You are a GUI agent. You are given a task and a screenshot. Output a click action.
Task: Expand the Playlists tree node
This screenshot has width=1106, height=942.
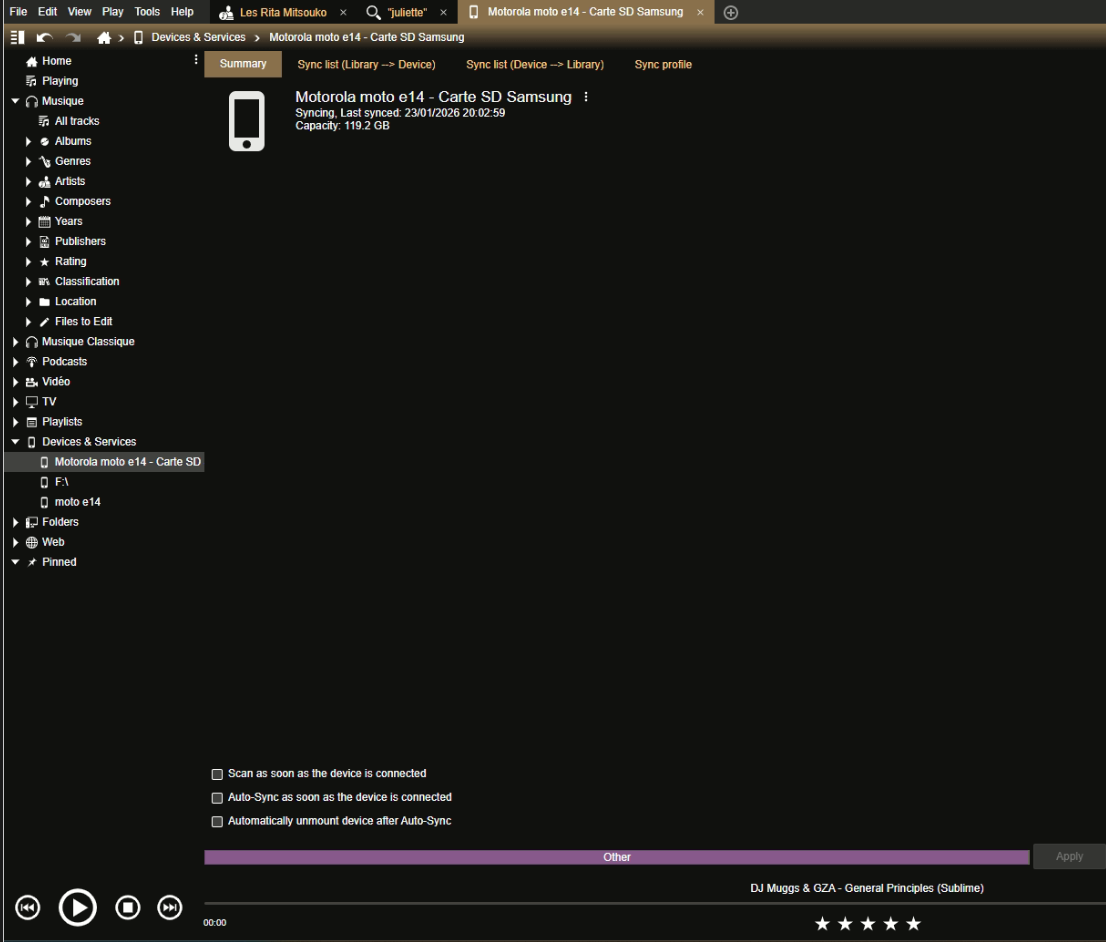(16, 422)
